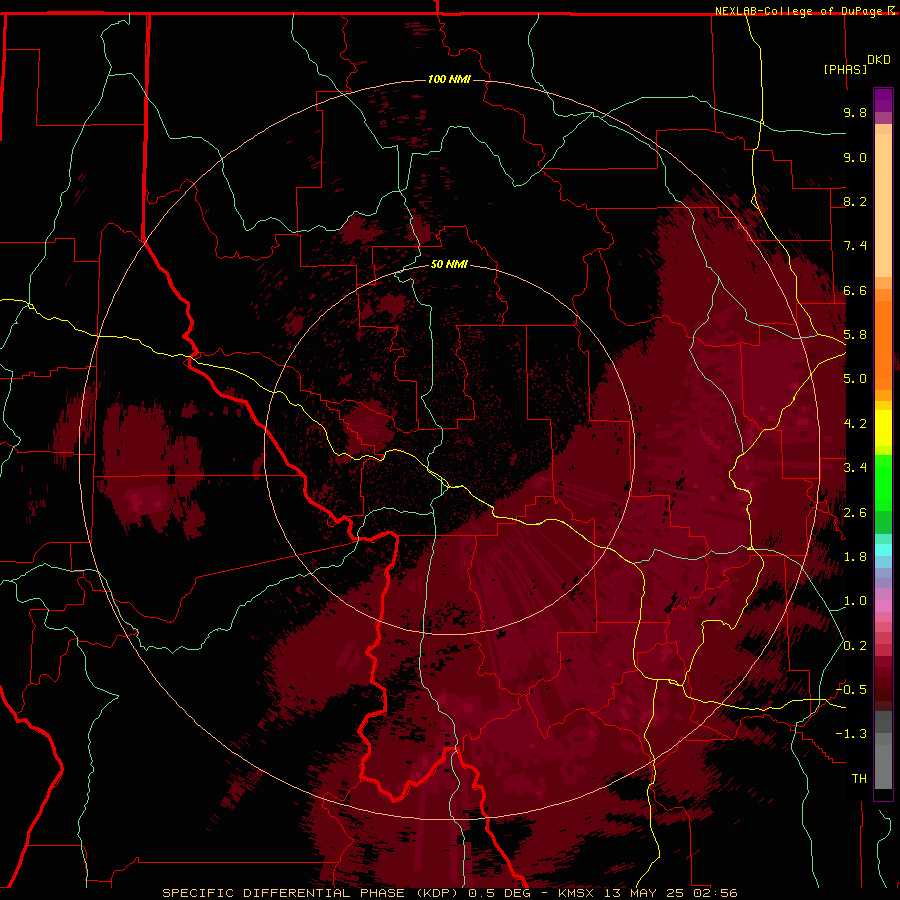Screen dimensions: 900x900
Task: Click the SPECIFIC DIFFERENTIAL PHASE (KDP) caption
Action: [x=311, y=893]
